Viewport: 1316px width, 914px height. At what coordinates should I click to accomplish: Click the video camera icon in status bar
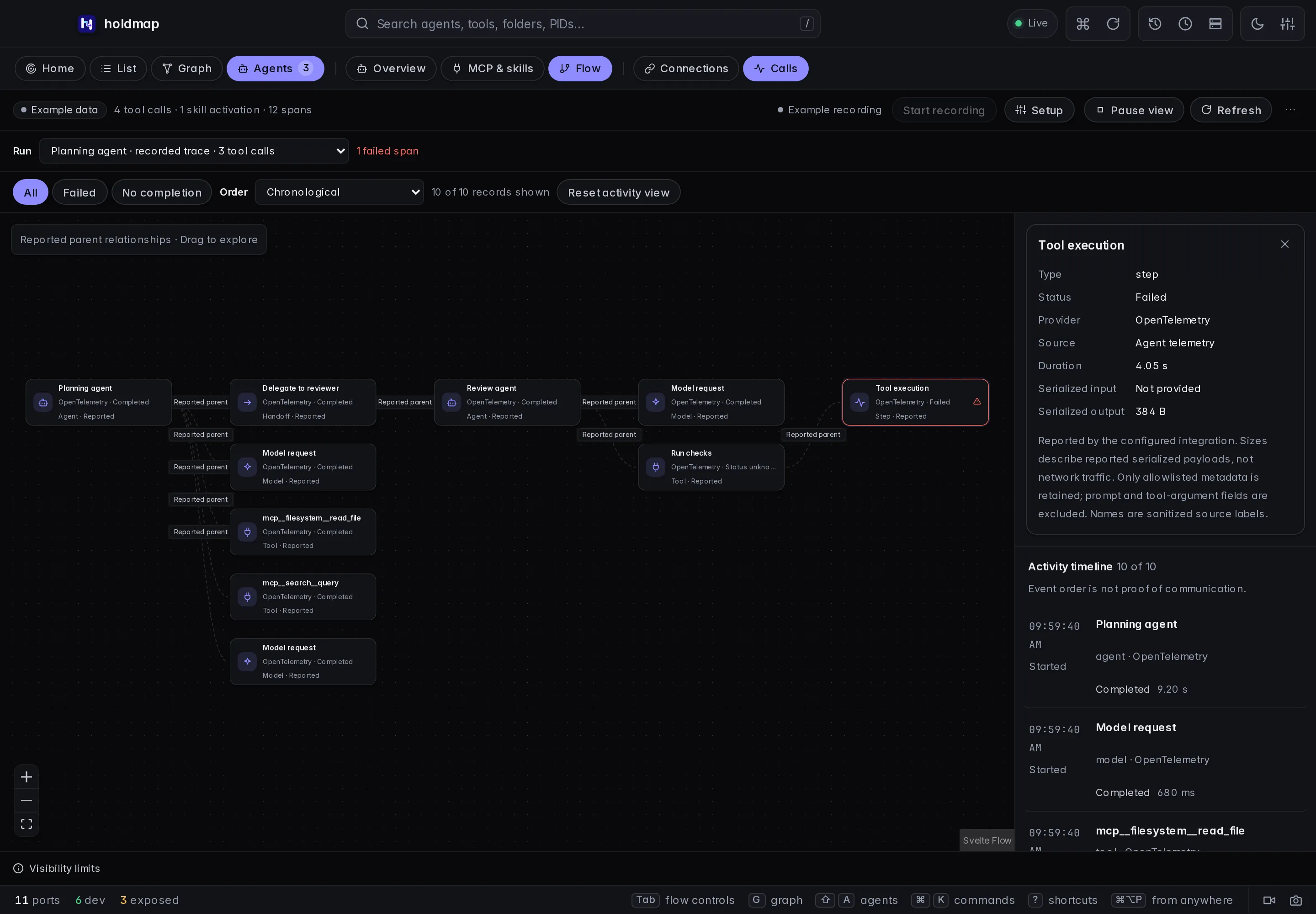[x=1269, y=900]
